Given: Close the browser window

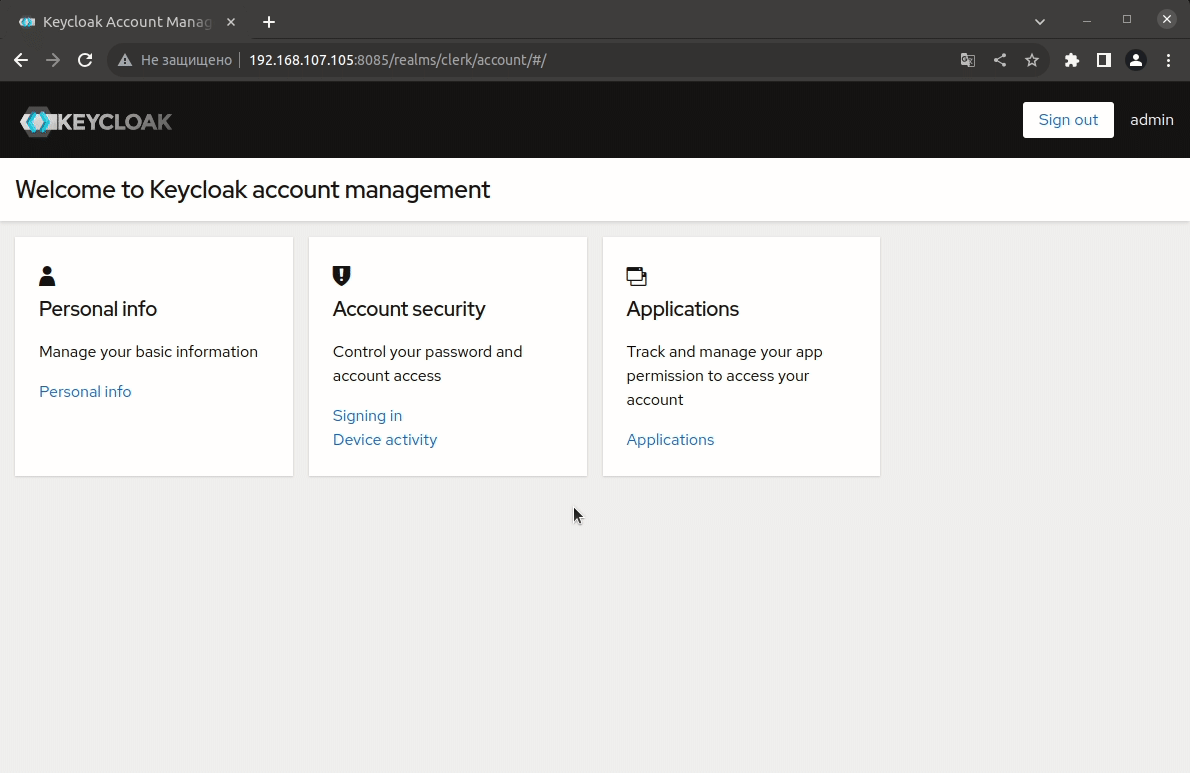Looking at the screenshot, I should 1167,20.
